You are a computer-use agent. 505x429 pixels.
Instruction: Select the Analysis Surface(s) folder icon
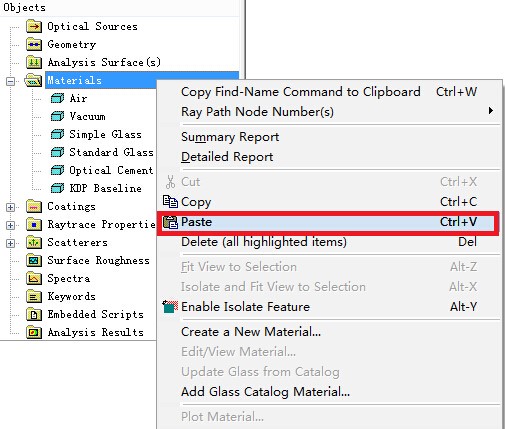[34, 62]
